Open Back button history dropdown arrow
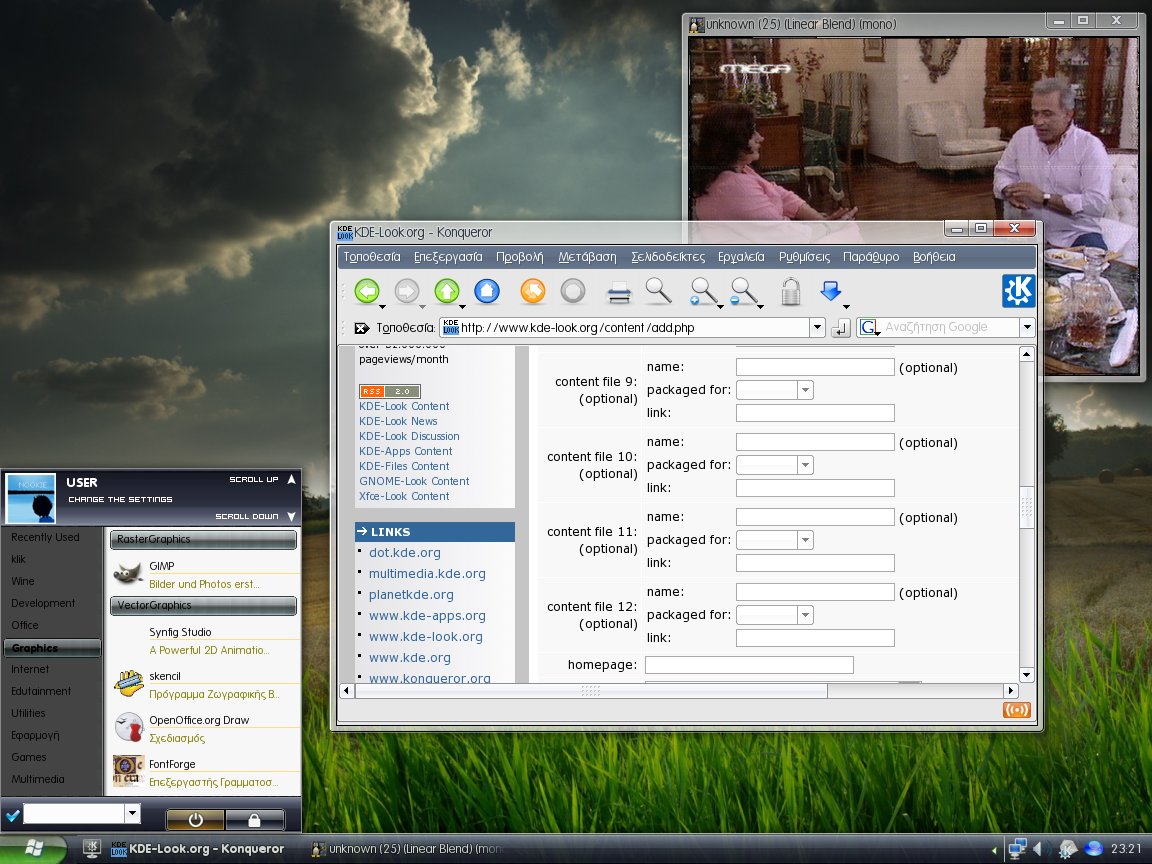 [382, 306]
